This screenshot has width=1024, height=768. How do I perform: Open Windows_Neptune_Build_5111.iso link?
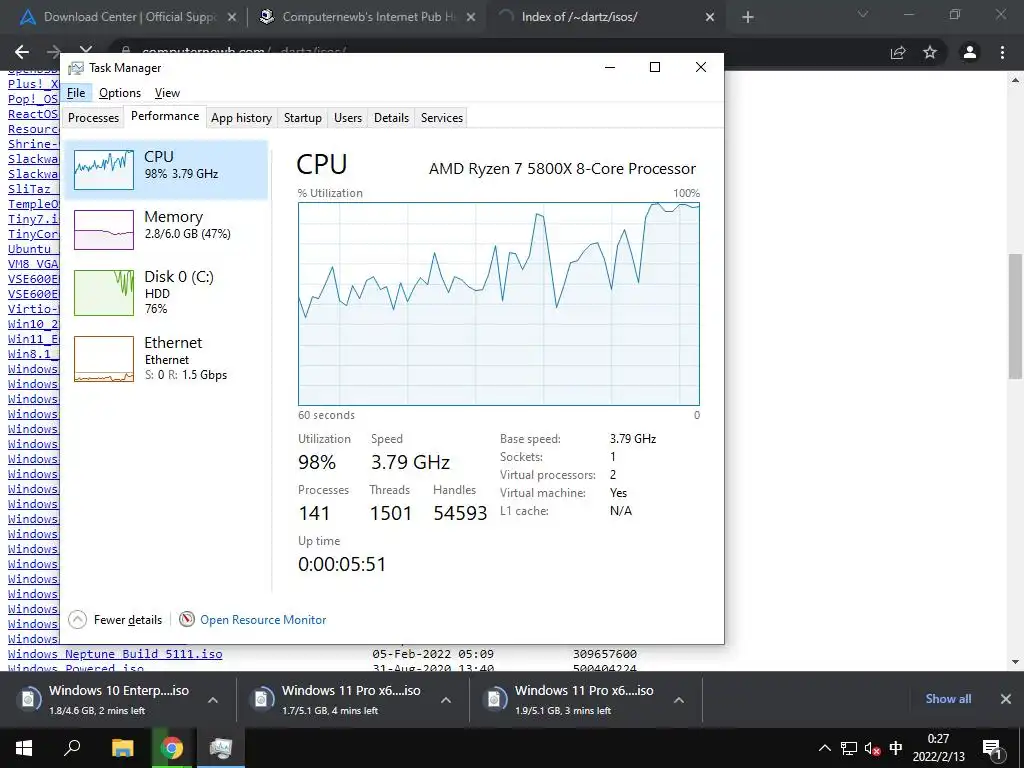coord(115,654)
